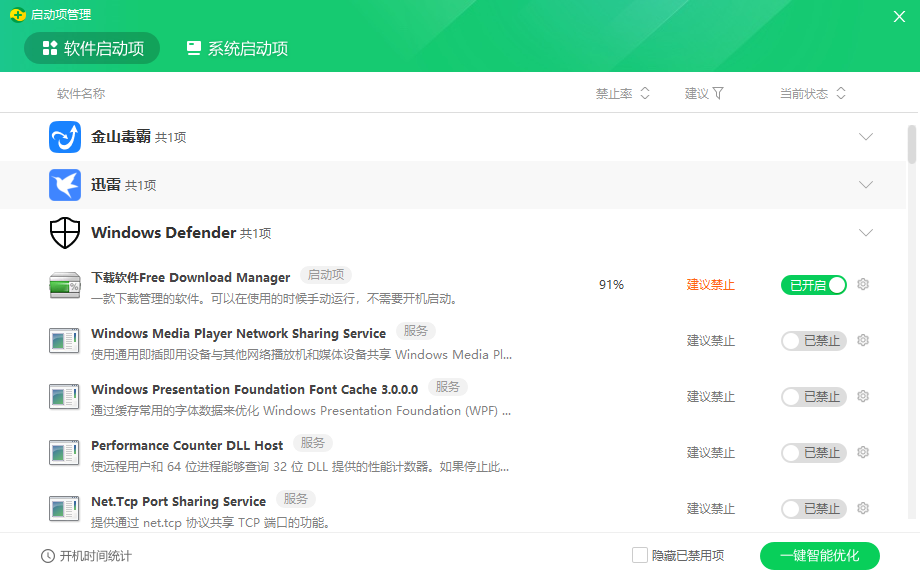Image resolution: width=920 pixels, height=580 pixels.
Task: Click 服务 tag beside Performance Counter DLL Host
Action: point(313,443)
